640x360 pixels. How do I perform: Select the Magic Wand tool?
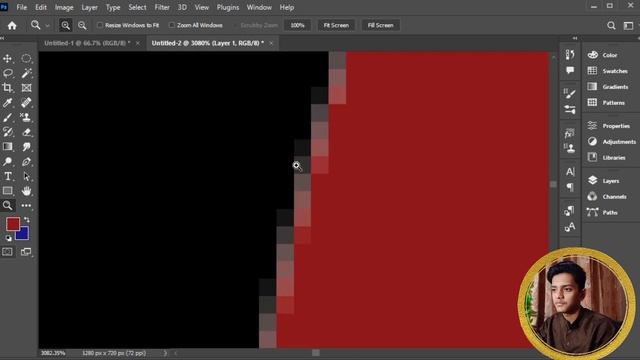click(26, 73)
